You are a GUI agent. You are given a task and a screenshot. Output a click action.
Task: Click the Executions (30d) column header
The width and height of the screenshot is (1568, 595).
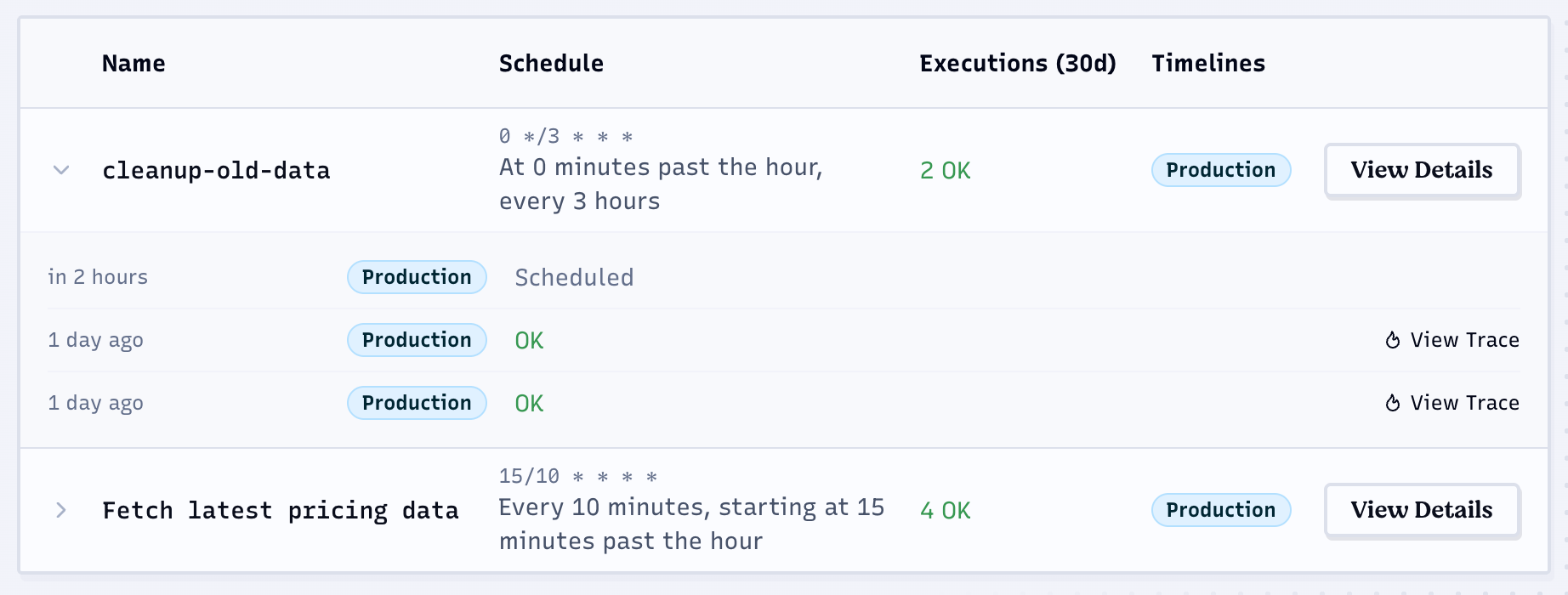(1017, 63)
